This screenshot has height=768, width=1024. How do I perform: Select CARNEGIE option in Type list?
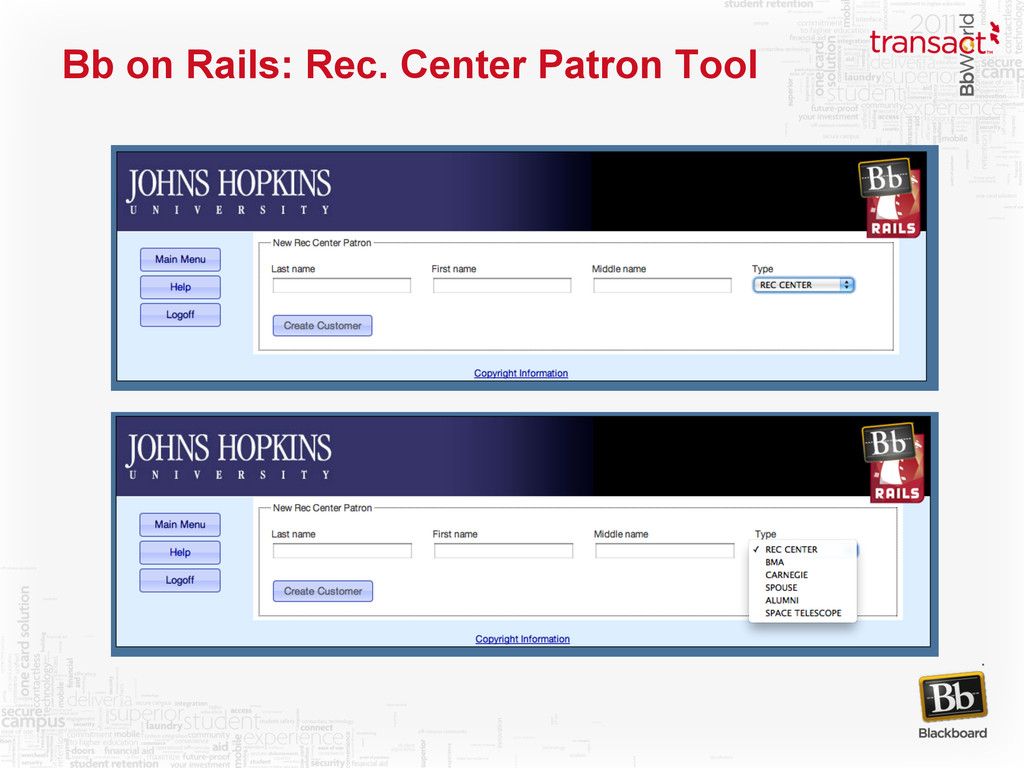click(x=803, y=575)
